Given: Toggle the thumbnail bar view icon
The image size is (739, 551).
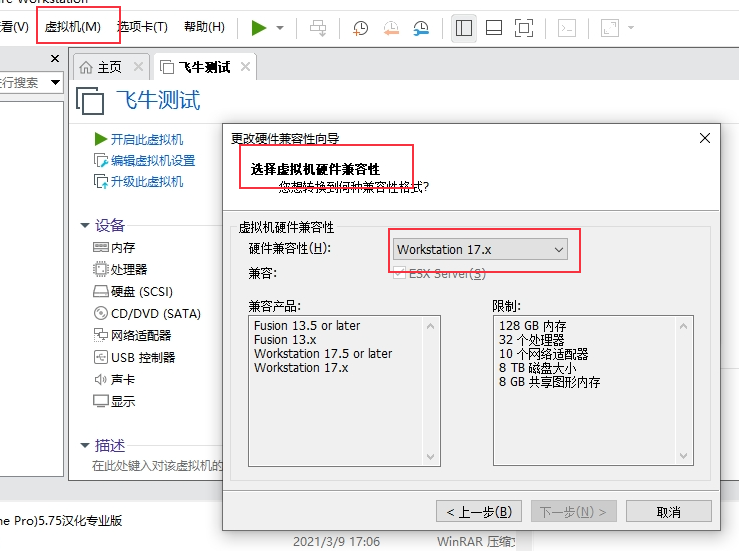Looking at the screenshot, I should click(x=494, y=28).
